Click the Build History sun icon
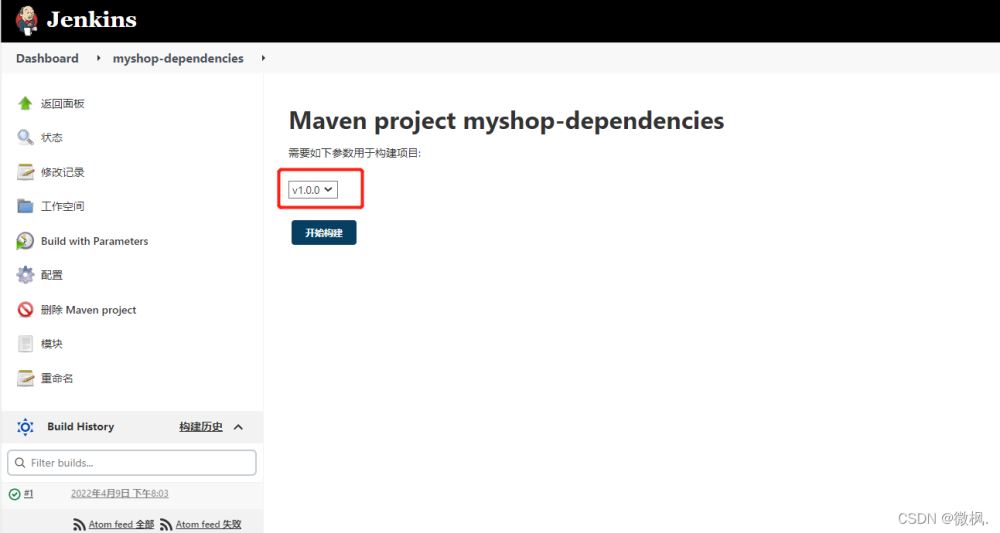 (x=25, y=427)
